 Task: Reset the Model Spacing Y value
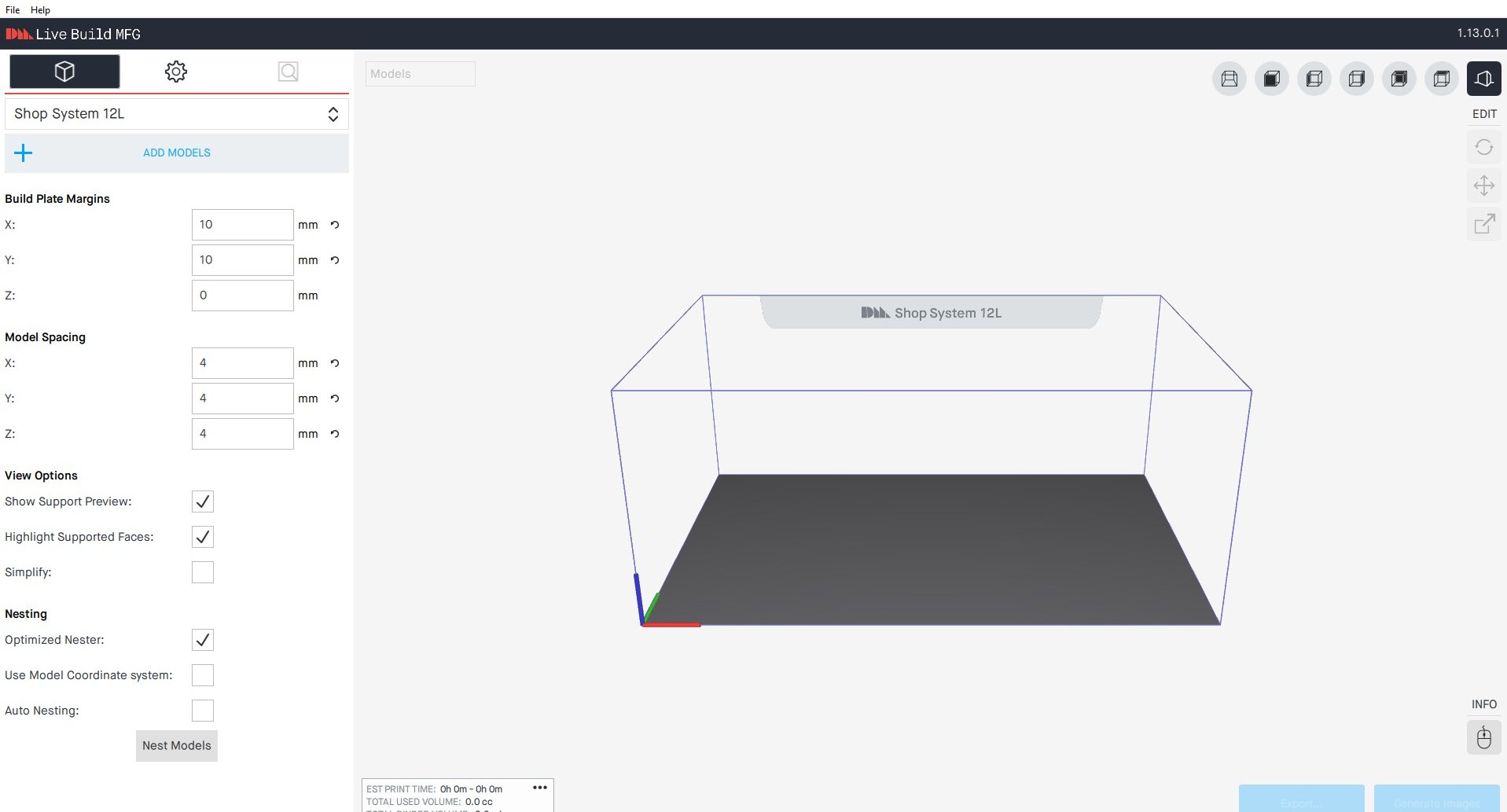coord(335,399)
